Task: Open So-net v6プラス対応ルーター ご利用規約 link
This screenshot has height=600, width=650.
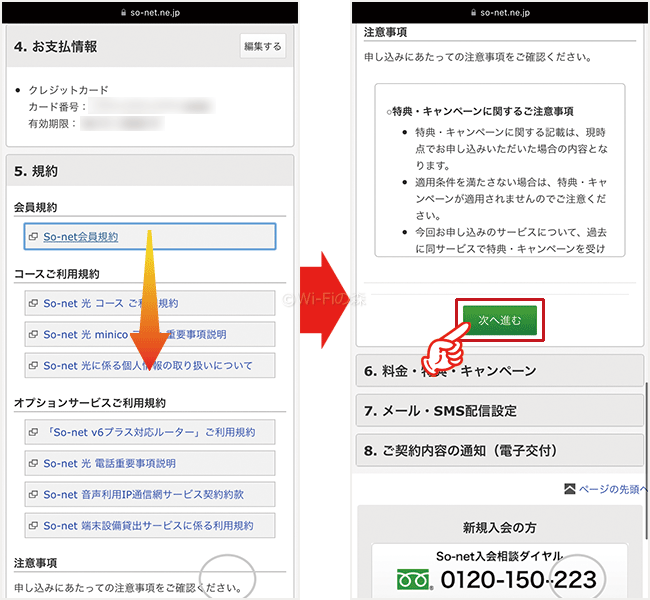Action: click(x=149, y=432)
